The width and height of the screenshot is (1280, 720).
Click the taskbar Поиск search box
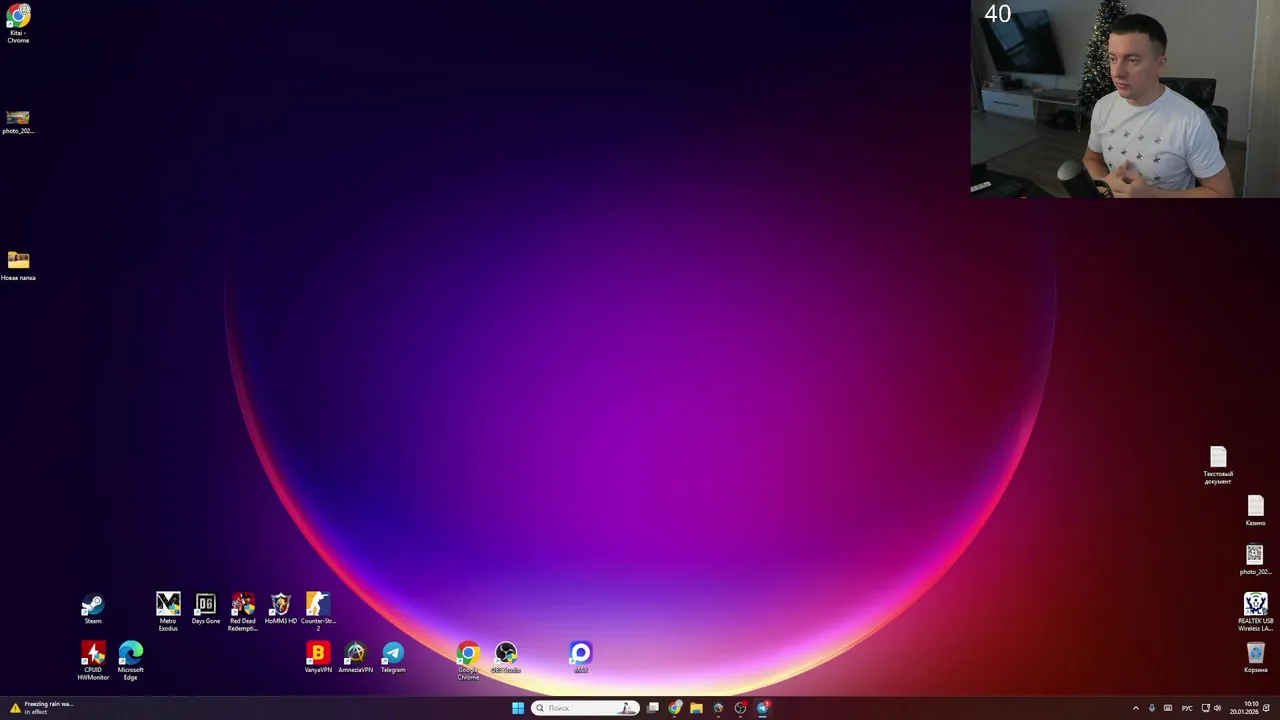[586, 708]
